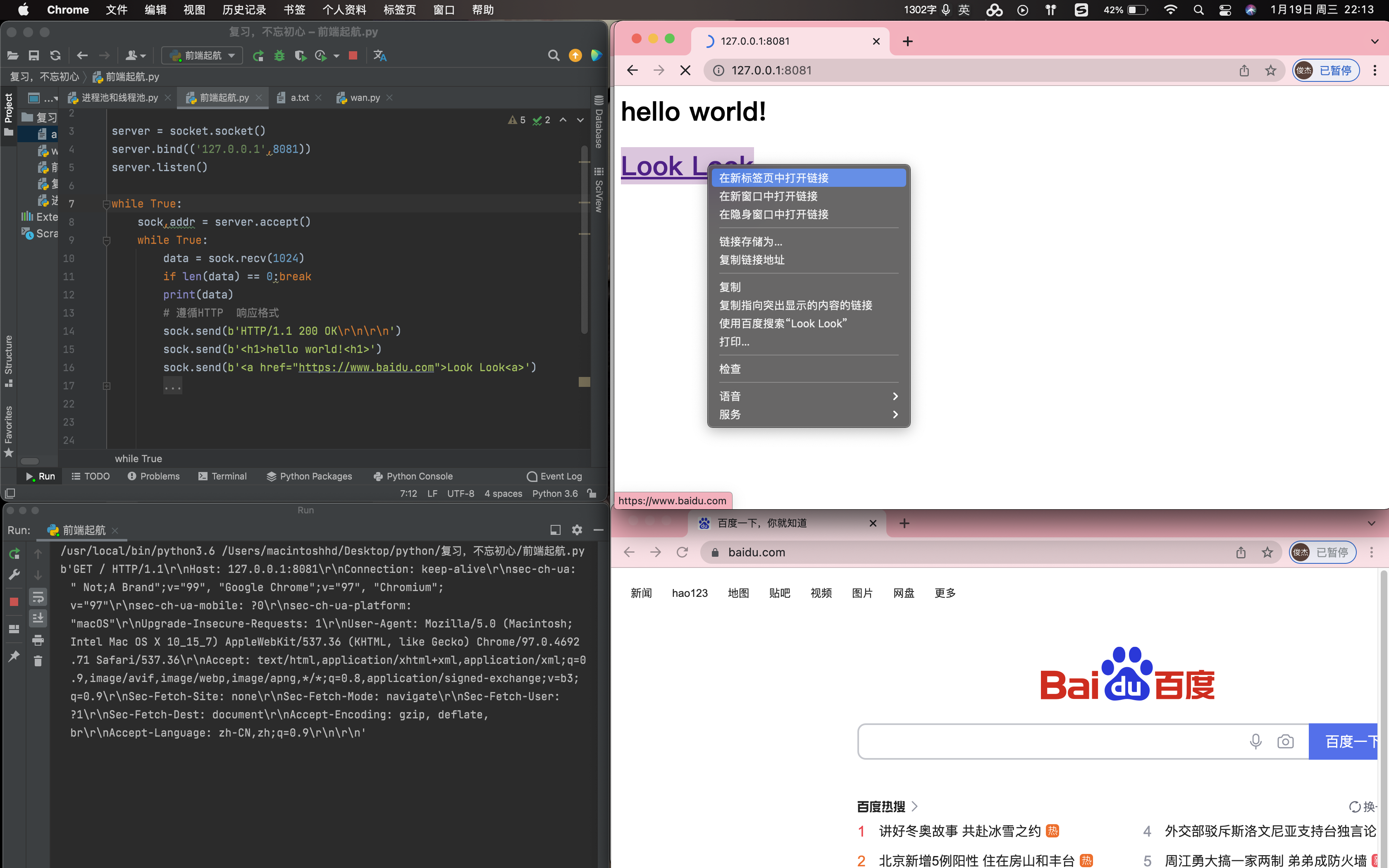Open the hao123 link on Baidu page
Image resolution: width=1389 pixels, height=868 pixels.
point(690,593)
